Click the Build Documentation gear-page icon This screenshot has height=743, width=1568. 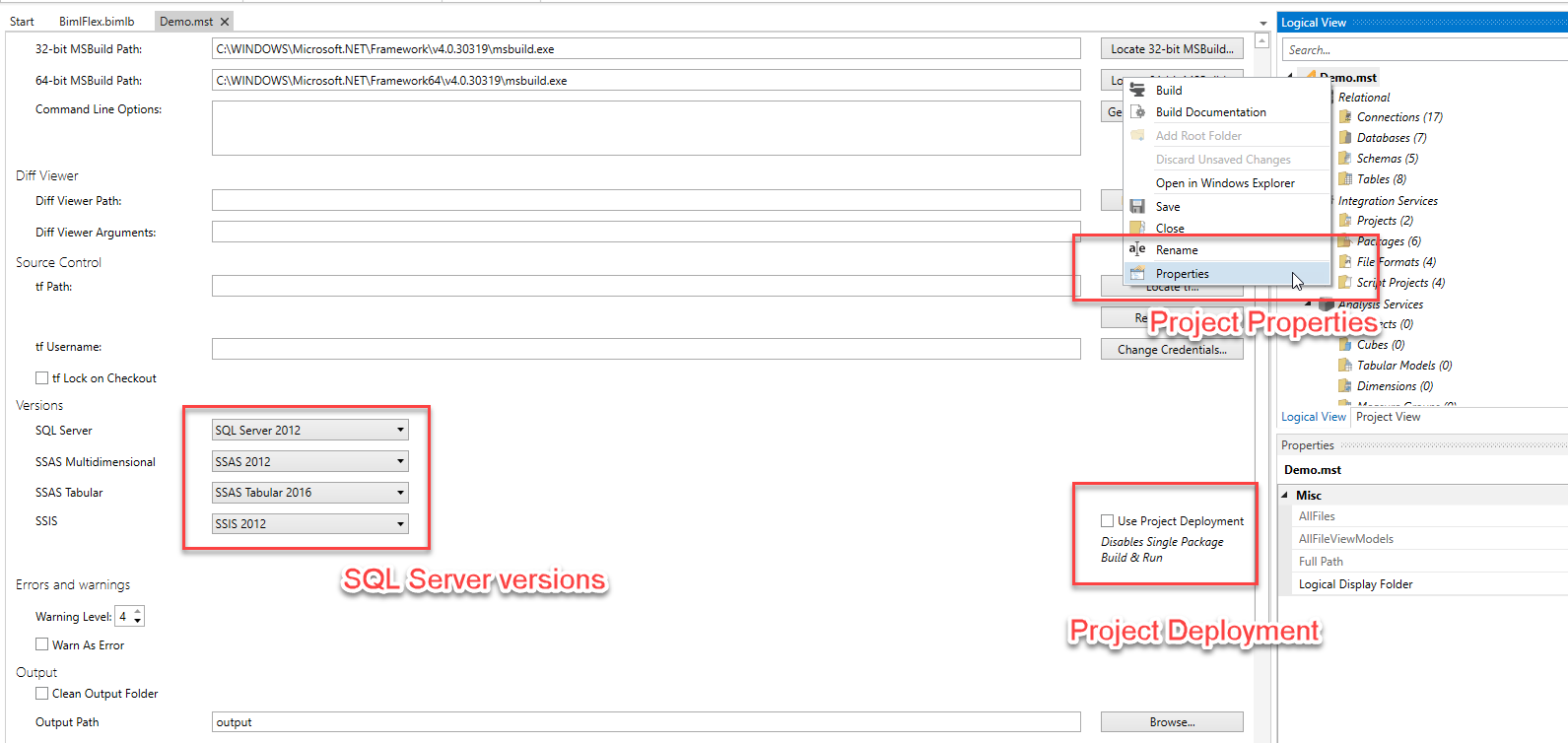[x=1137, y=112]
